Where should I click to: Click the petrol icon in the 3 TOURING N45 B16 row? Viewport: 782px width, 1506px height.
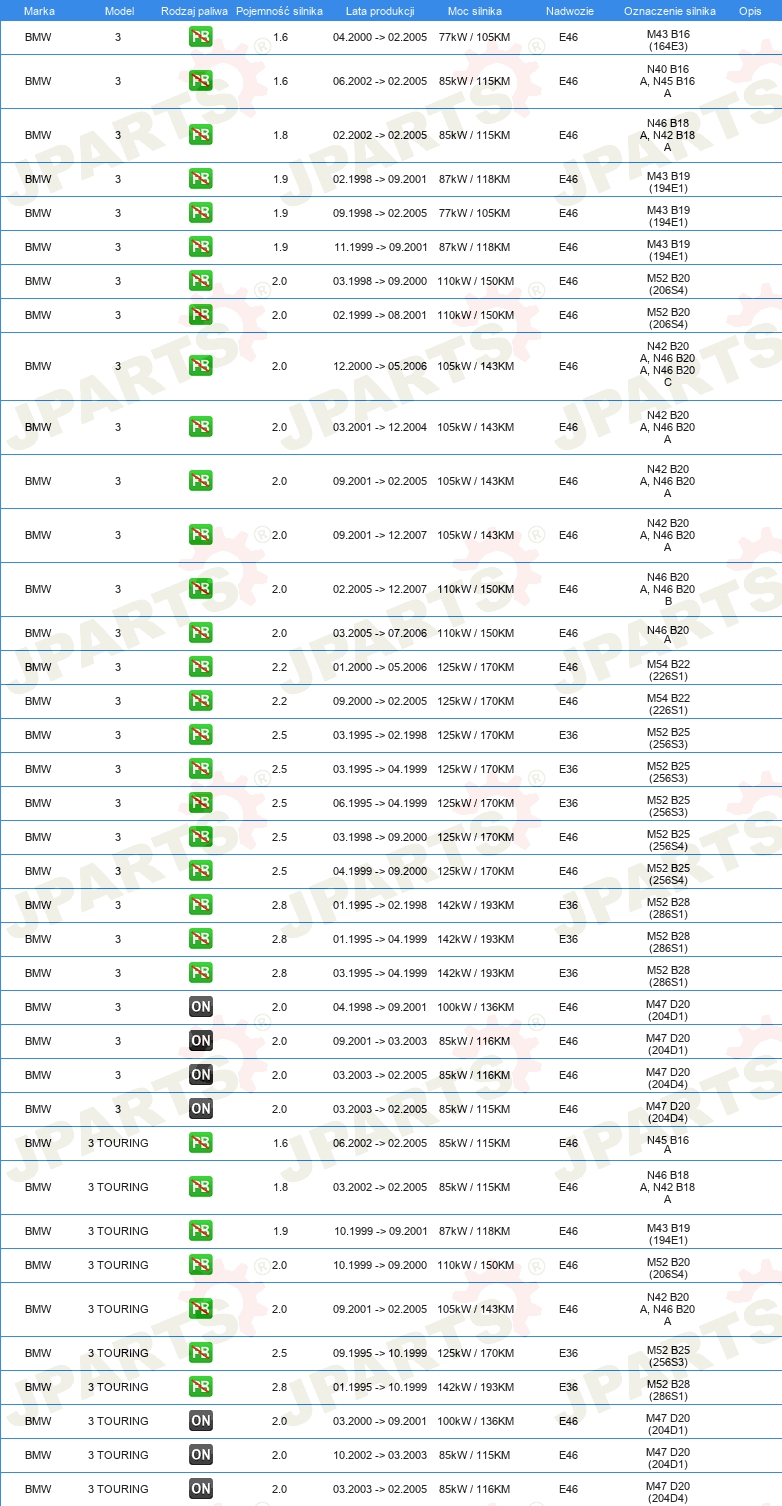coord(200,1143)
